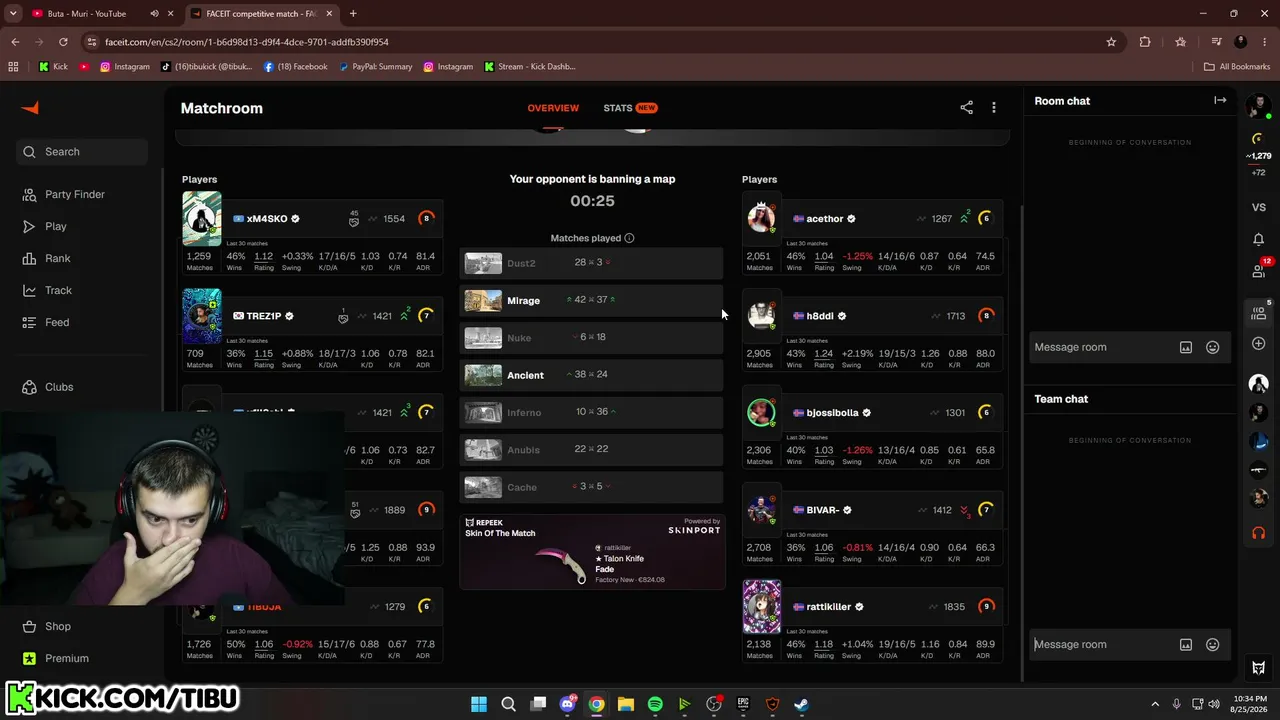Click the plus icon to invite players

[x=1259, y=343]
